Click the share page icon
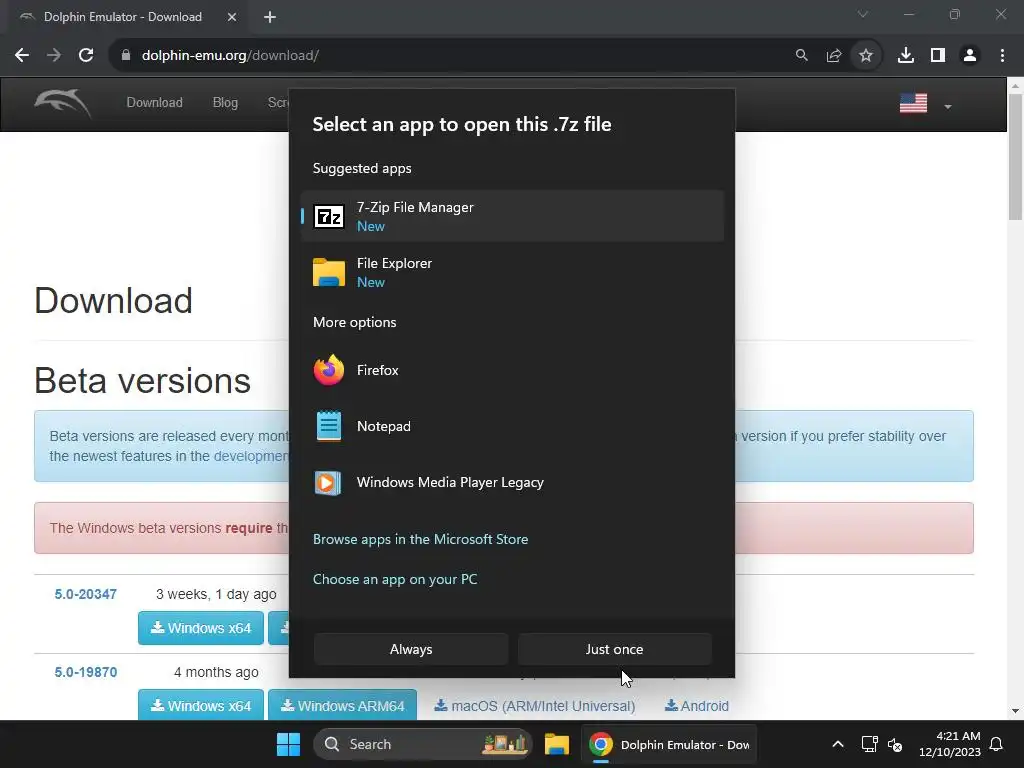Viewport: 1024px width, 768px height. click(834, 56)
